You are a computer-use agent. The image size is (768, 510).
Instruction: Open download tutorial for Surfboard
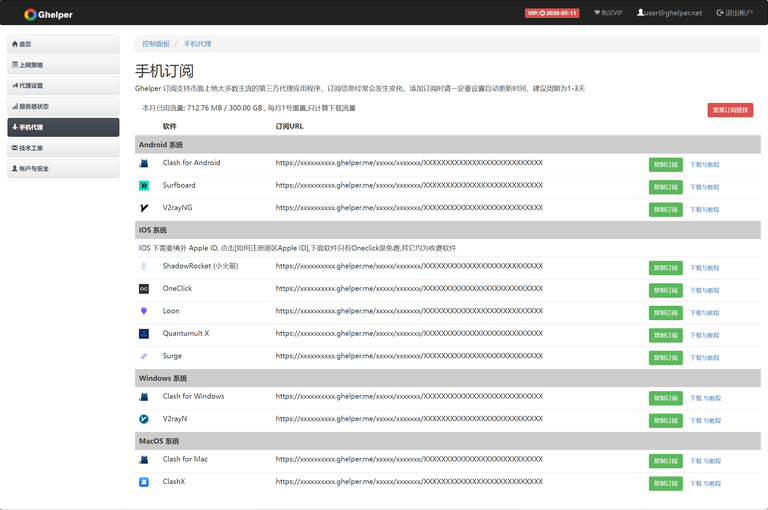[x=704, y=187]
